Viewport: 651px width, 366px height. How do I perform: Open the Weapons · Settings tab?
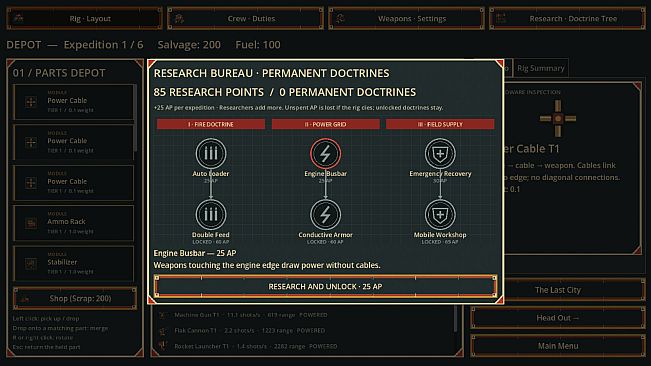point(406,19)
